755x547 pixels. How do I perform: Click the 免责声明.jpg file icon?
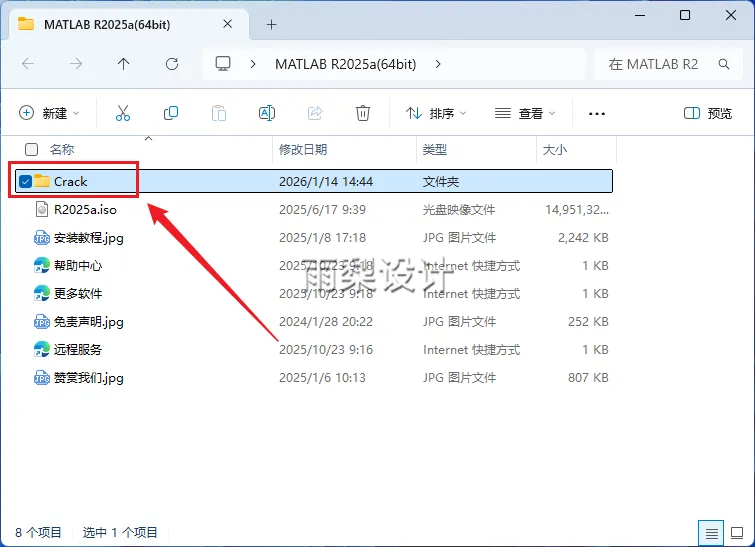[42, 321]
